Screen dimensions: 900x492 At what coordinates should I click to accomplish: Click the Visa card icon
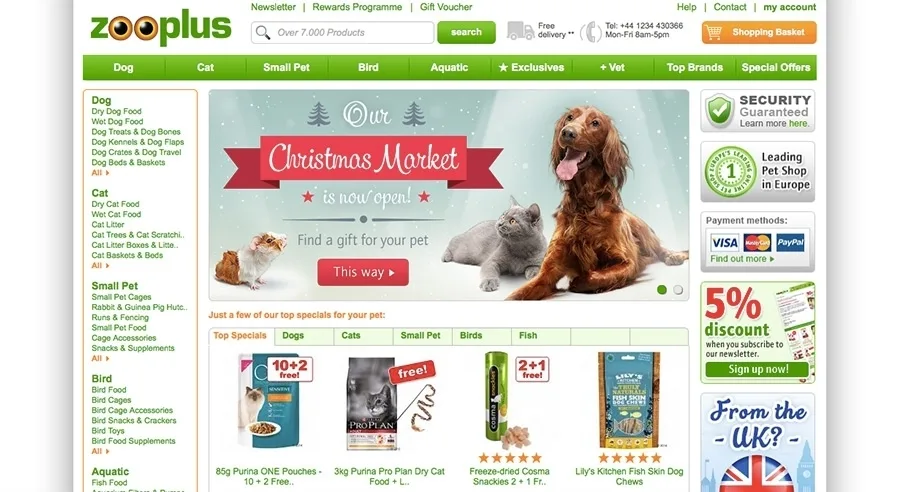(x=724, y=243)
